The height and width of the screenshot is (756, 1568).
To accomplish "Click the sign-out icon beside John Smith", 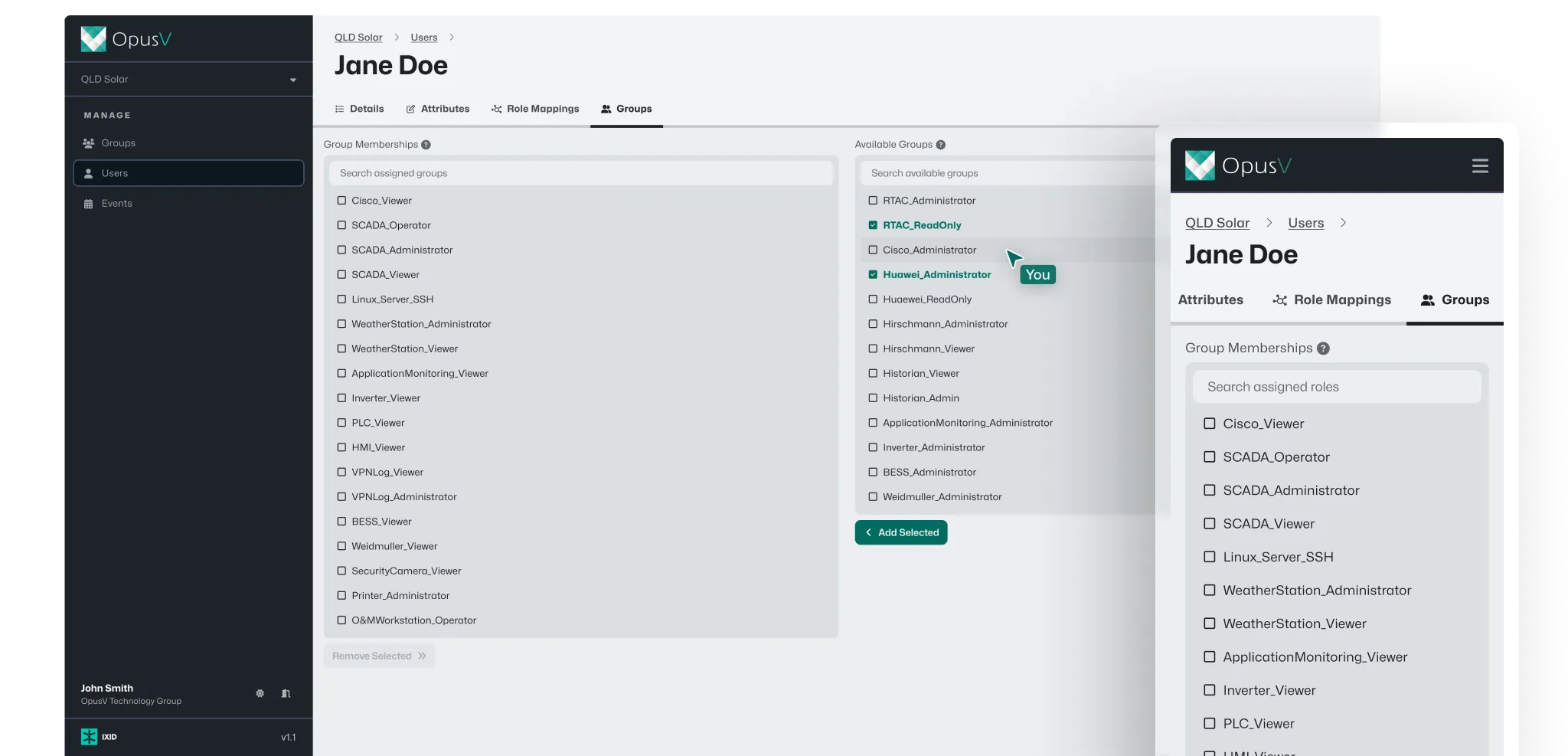I will pyautogui.click(x=286, y=692).
